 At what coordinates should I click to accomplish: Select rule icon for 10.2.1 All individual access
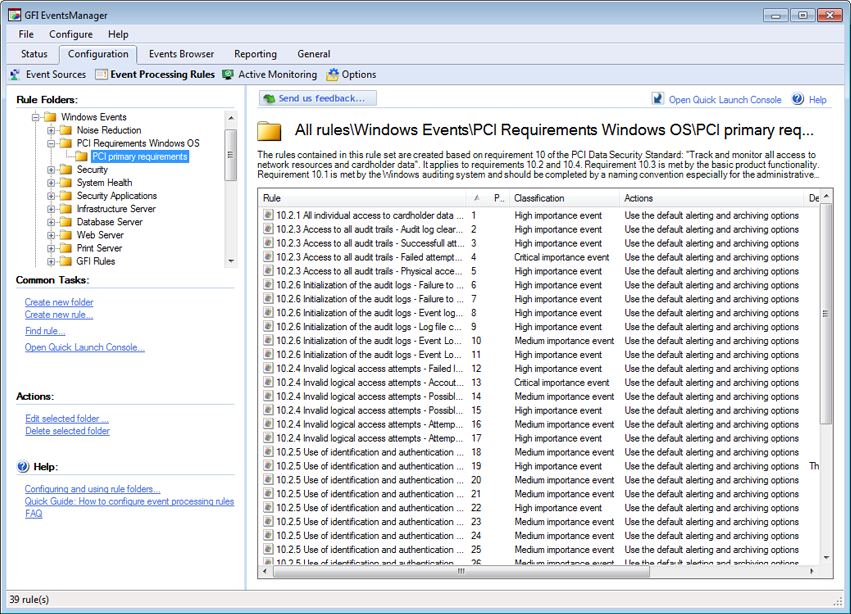pos(268,215)
